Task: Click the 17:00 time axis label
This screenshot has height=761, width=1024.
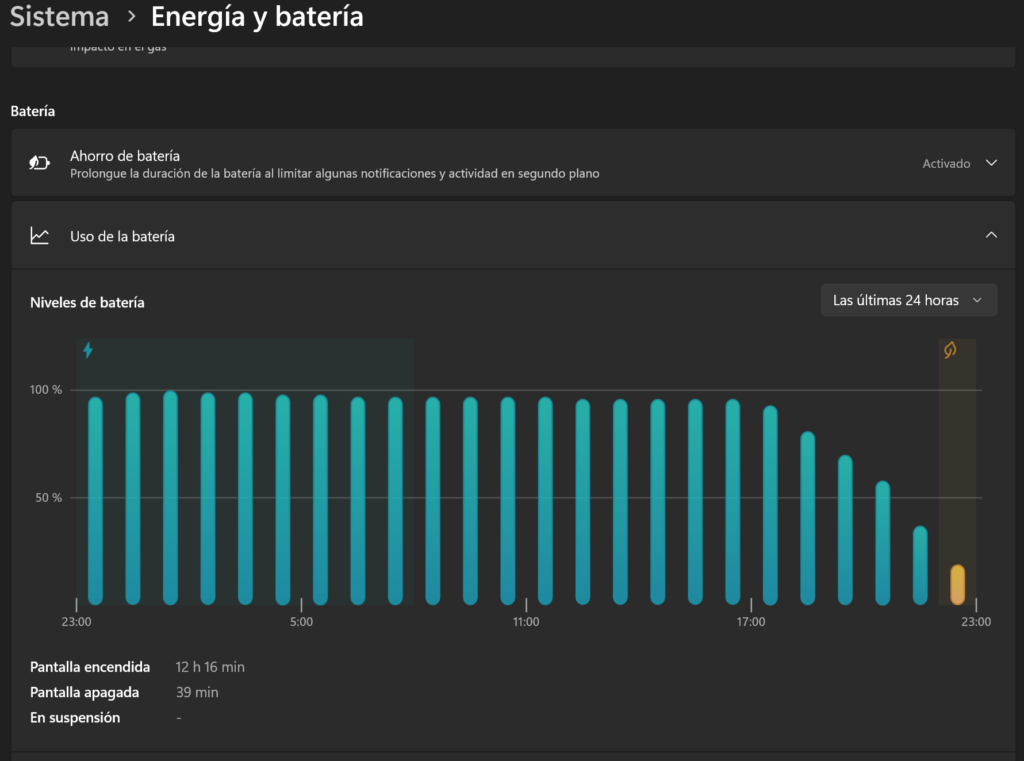Action: click(751, 622)
